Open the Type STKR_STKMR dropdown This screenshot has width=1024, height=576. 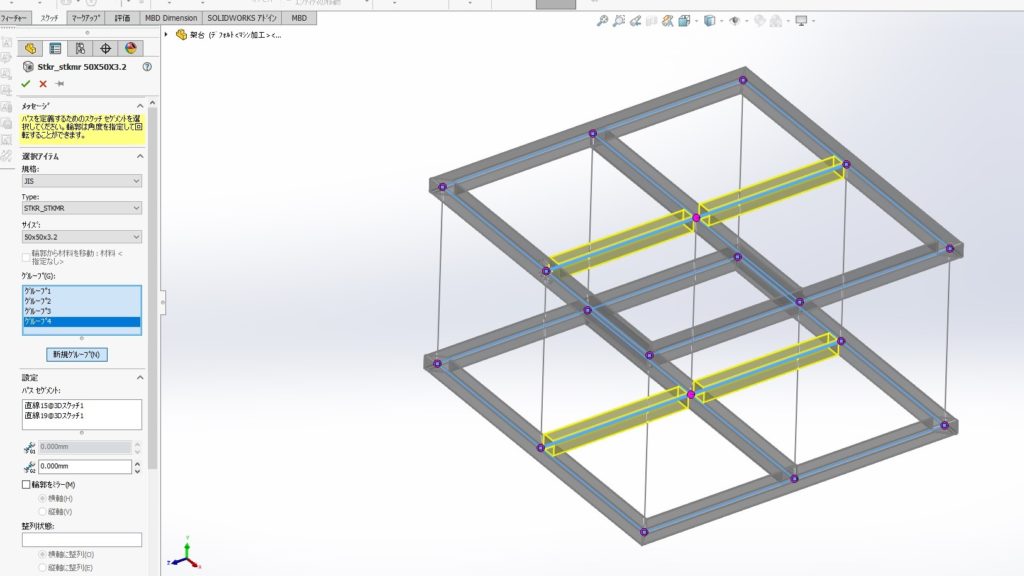(81, 208)
